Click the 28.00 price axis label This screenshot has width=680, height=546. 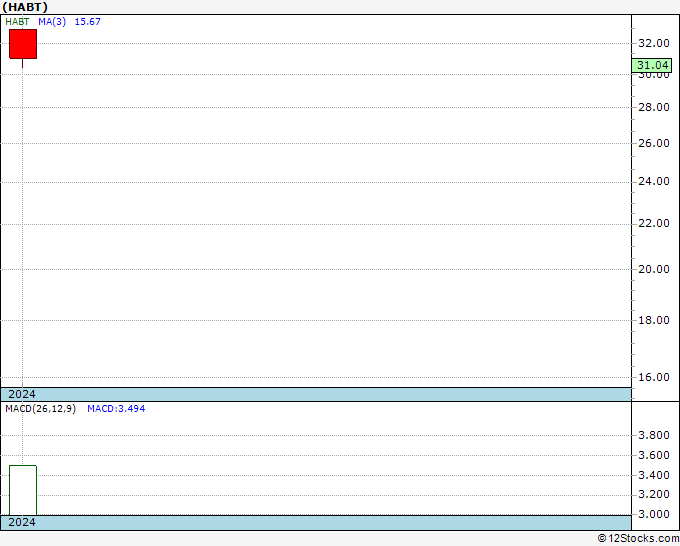[654, 107]
